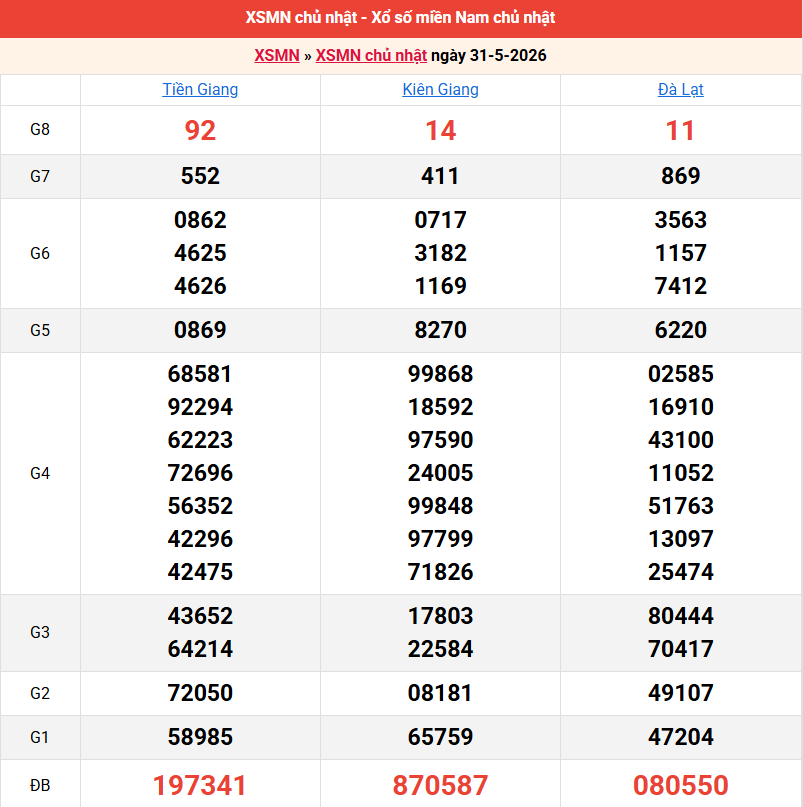Click the G4 row label

40,473
